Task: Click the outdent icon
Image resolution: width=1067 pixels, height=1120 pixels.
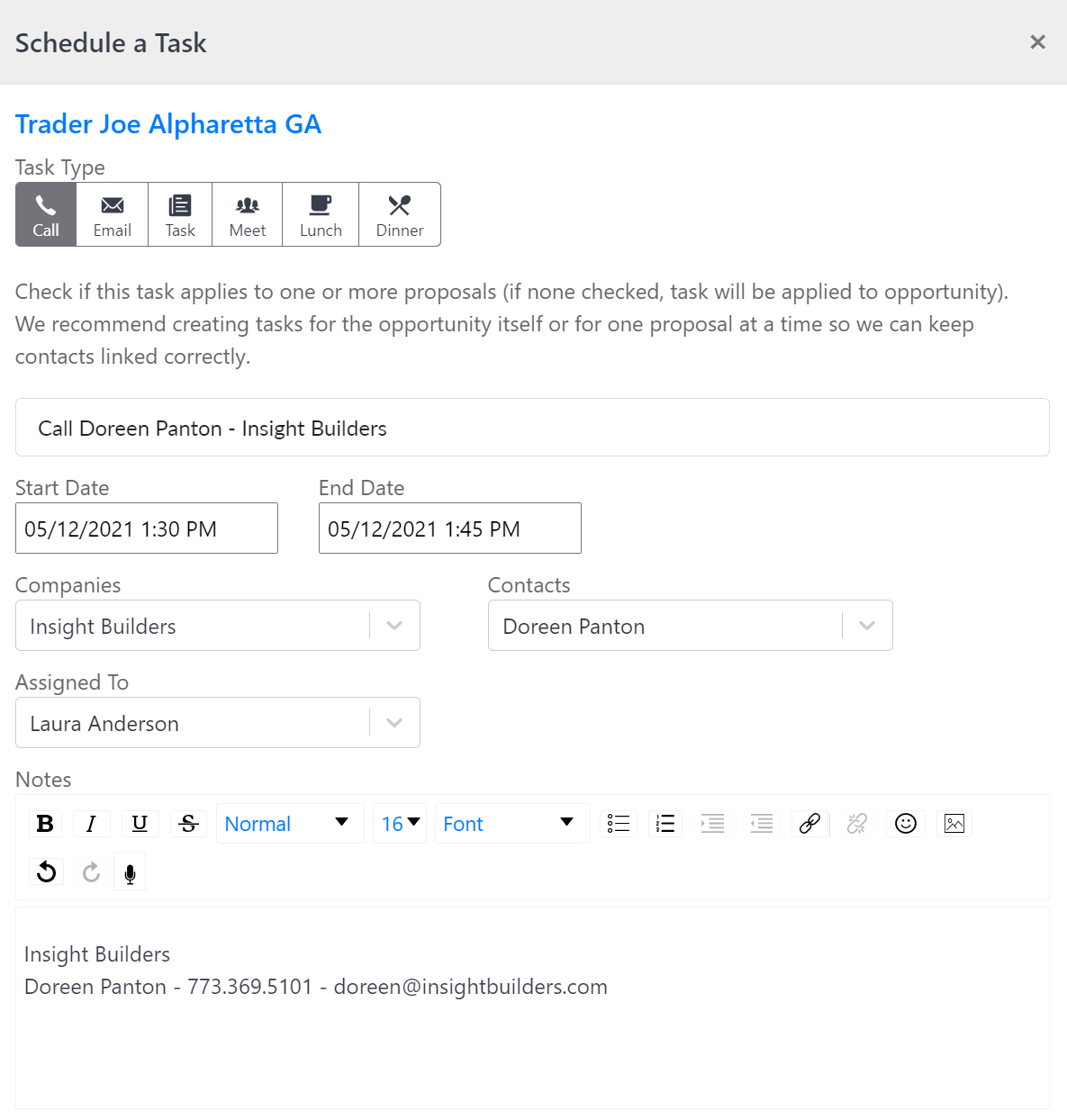Action: coord(762,824)
